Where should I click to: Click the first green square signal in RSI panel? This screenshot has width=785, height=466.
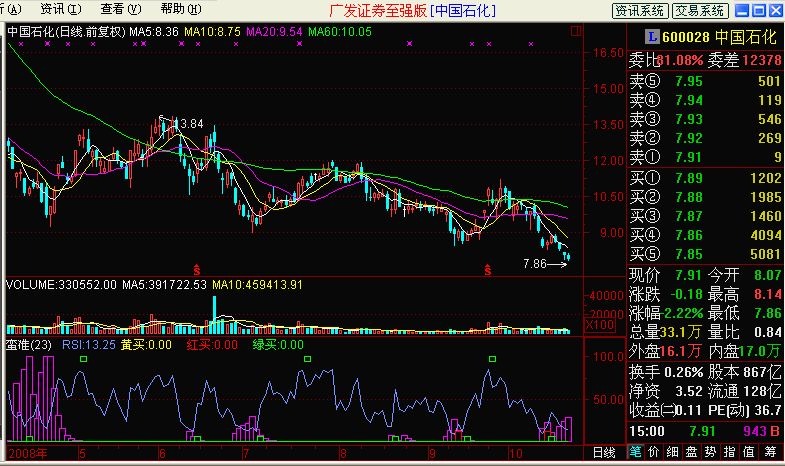coord(83,359)
